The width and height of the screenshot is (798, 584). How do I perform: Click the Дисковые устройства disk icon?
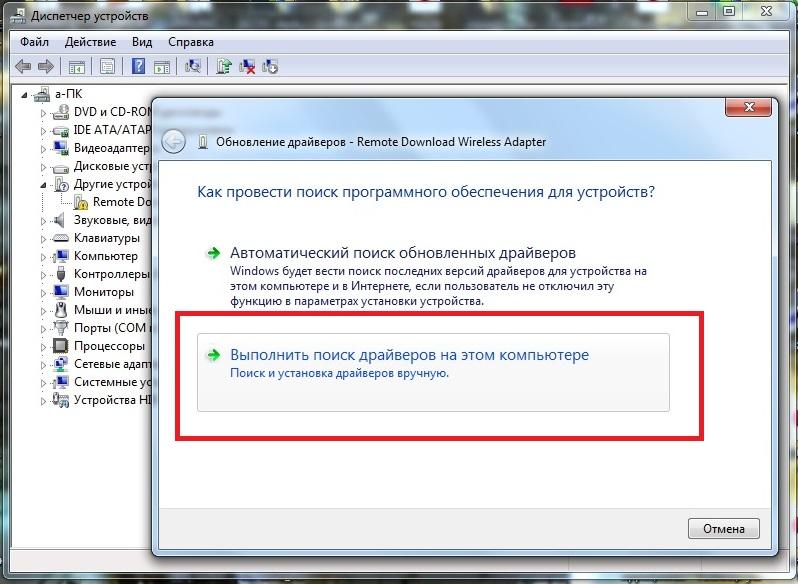[61, 167]
